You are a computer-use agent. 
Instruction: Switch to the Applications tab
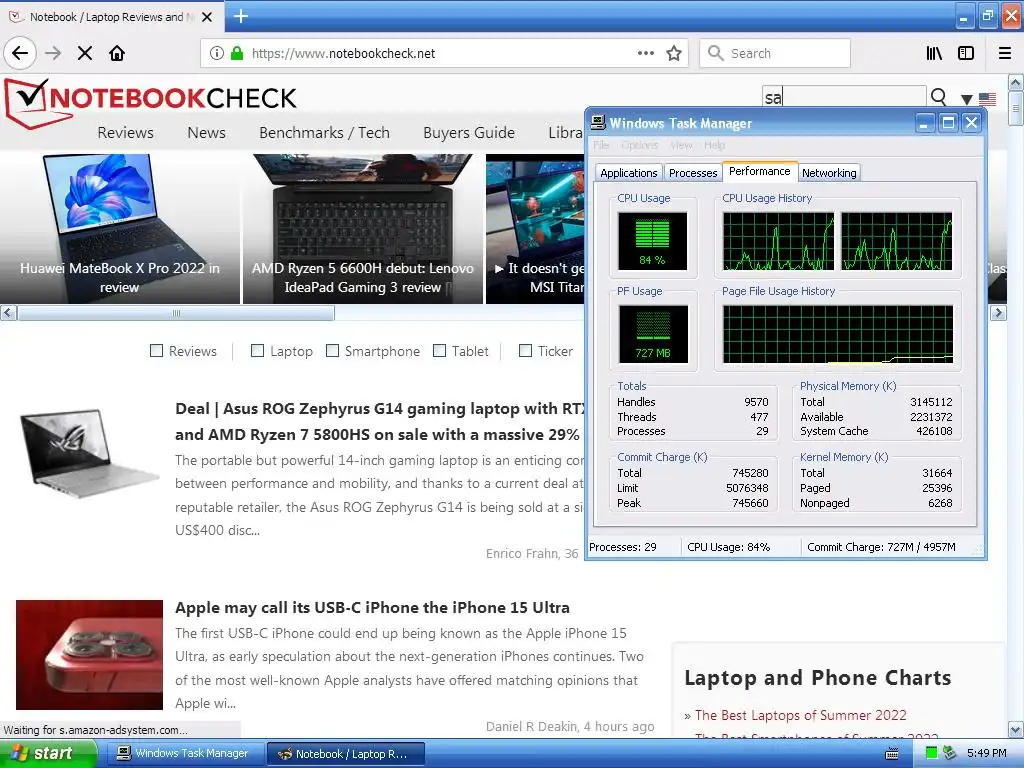tap(628, 172)
